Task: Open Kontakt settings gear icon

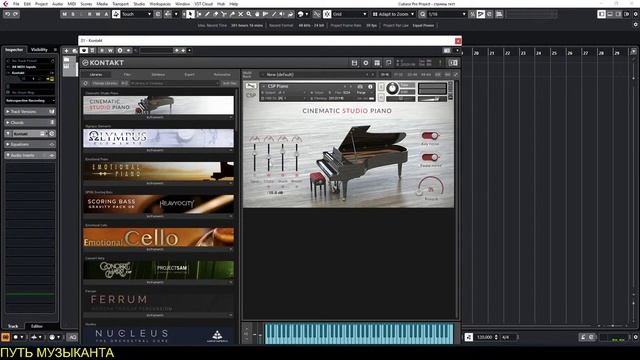Action: pos(366,63)
